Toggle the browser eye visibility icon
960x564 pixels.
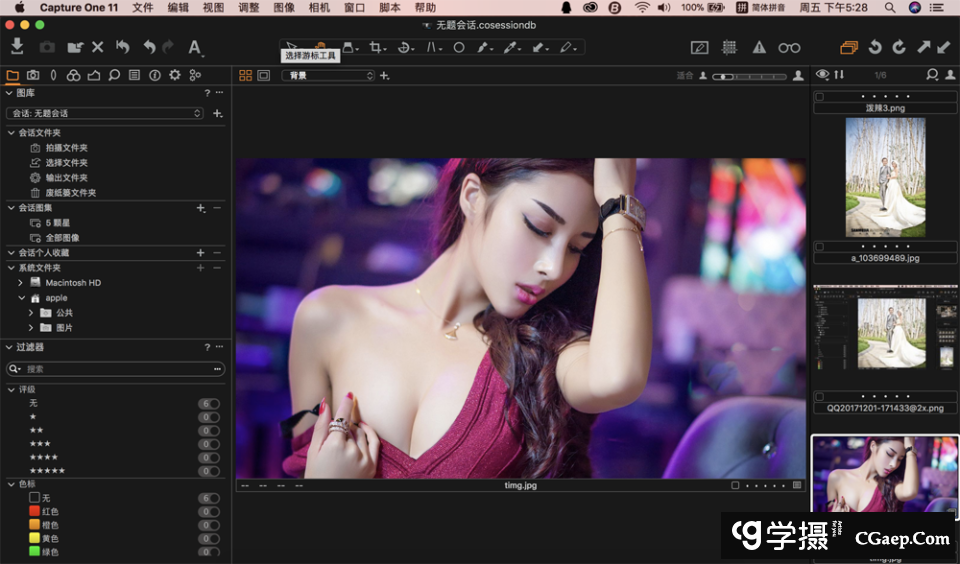pyautogui.click(x=822, y=75)
